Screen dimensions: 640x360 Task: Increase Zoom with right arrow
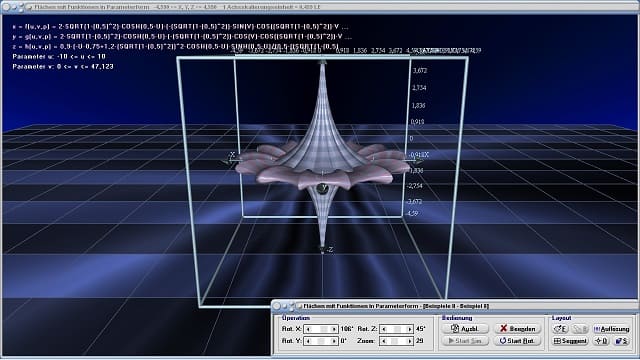click(x=409, y=341)
